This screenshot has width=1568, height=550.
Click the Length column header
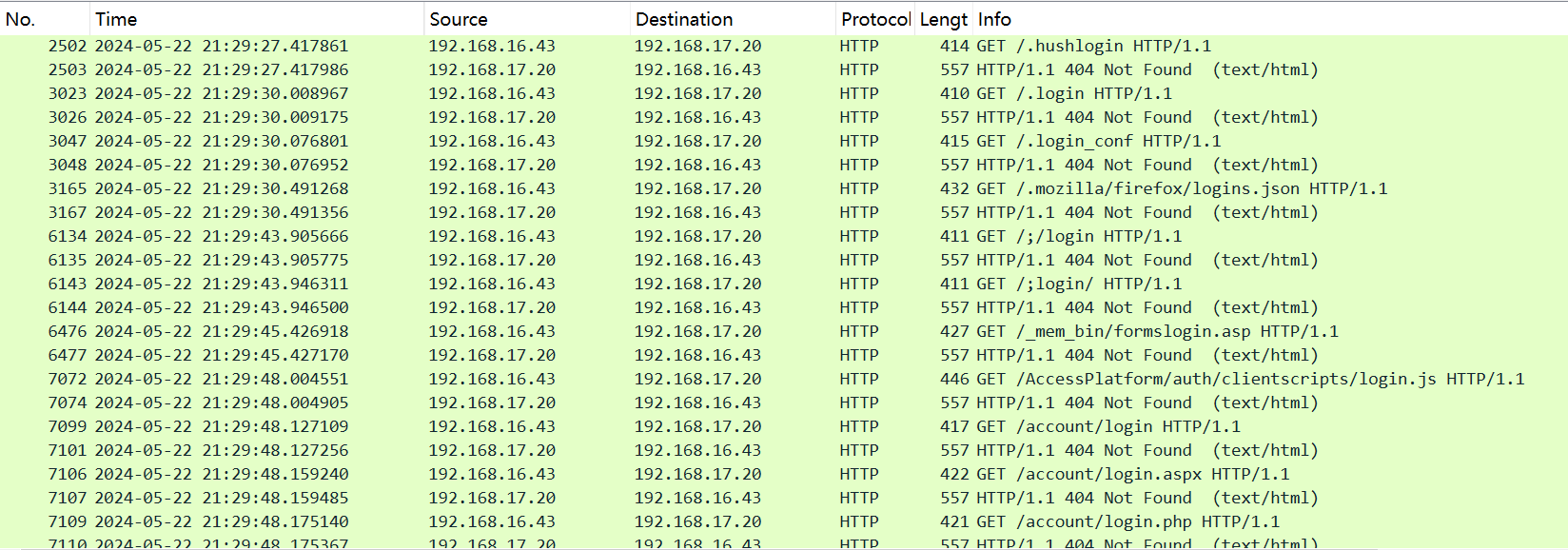tap(943, 19)
